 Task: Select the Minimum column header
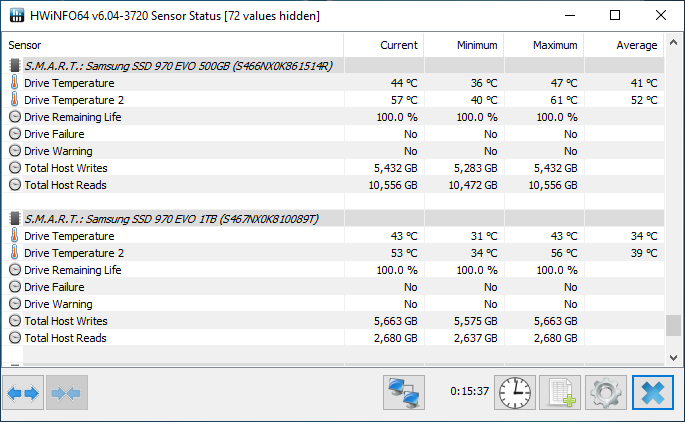(x=464, y=45)
